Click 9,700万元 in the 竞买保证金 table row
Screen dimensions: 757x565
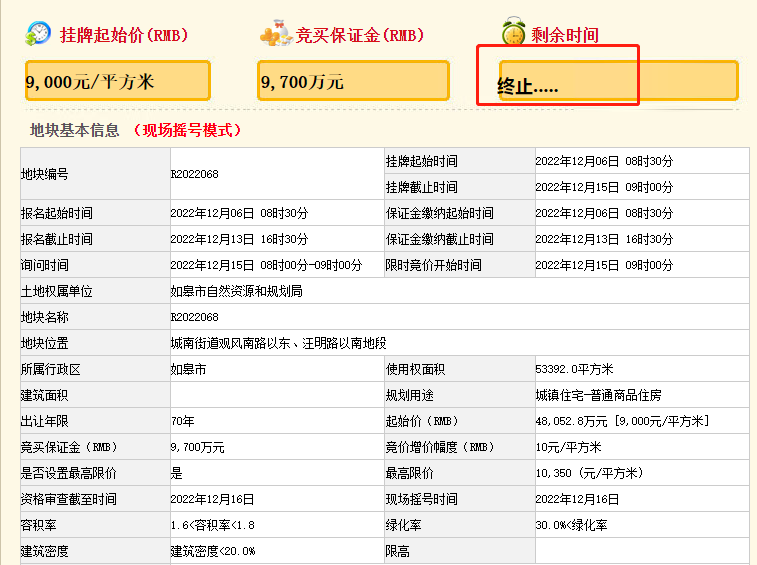click(x=197, y=448)
